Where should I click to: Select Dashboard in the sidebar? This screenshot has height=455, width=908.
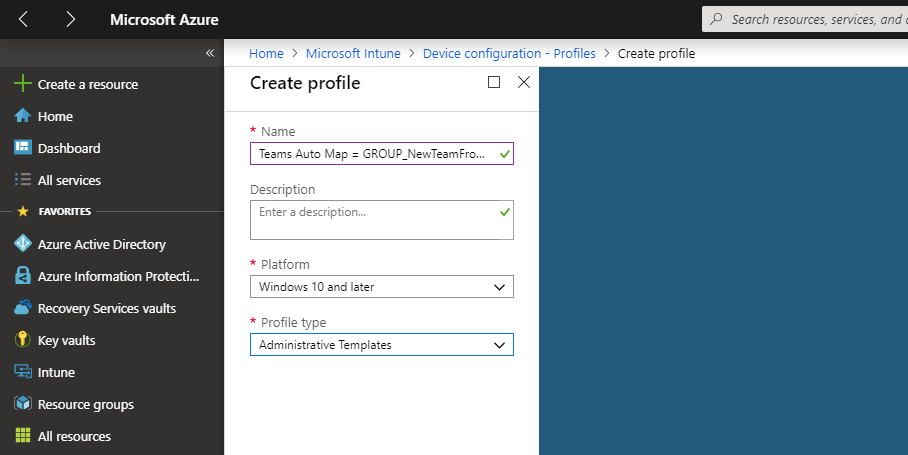[x=69, y=148]
